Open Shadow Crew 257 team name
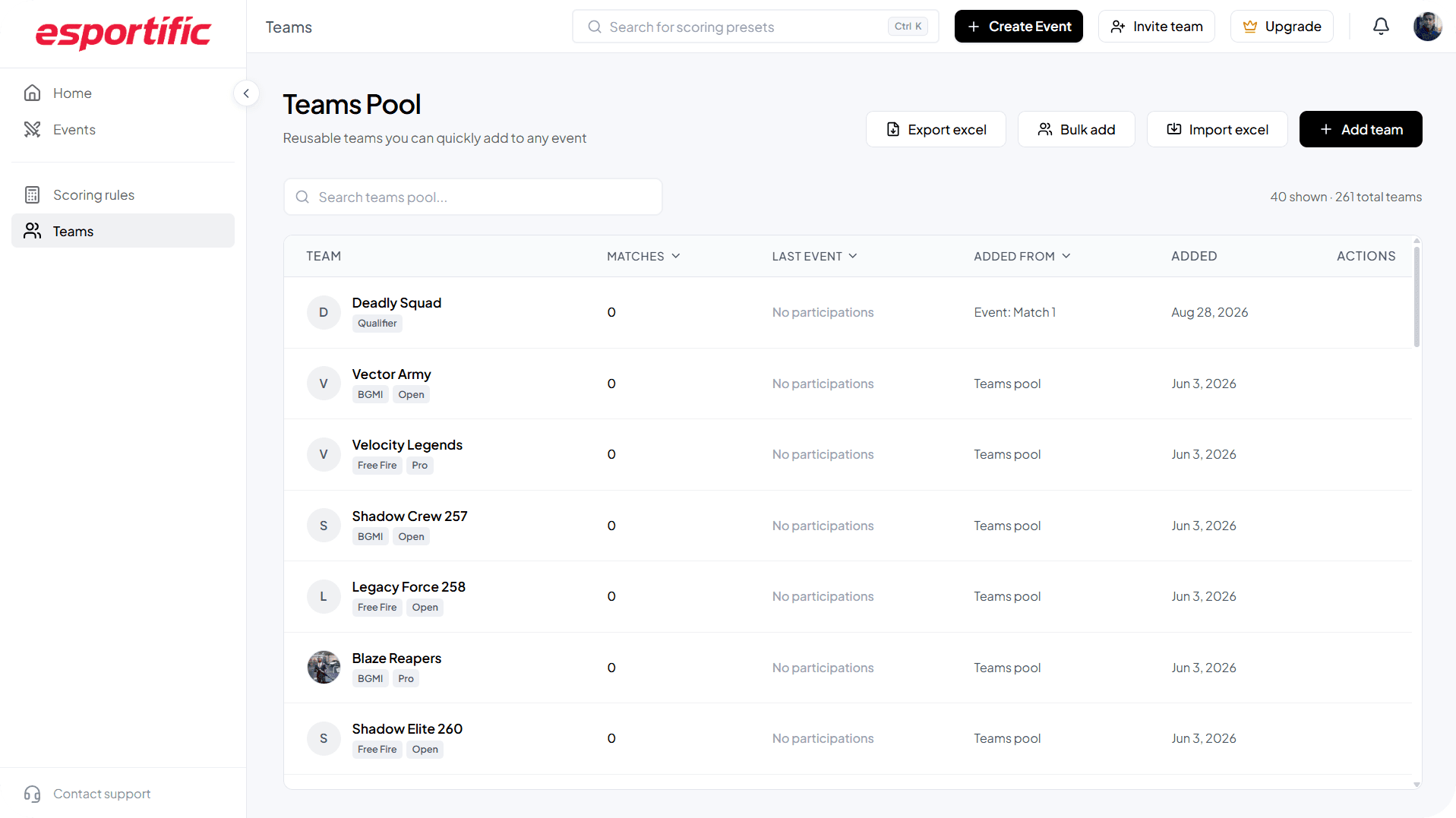This screenshot has height=818, width=1456. coord(409,516)
